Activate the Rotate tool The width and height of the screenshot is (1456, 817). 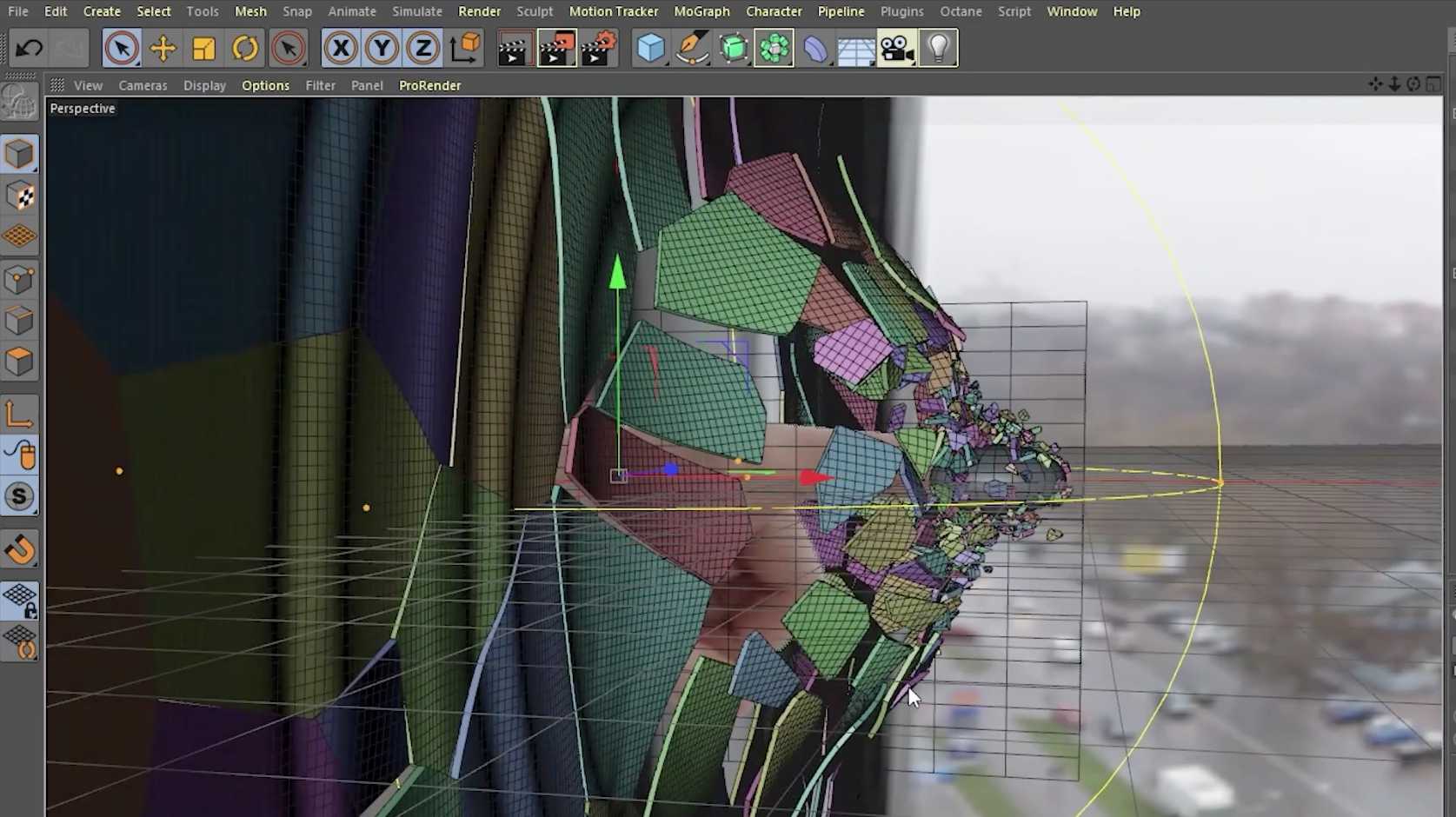click(x=245, y=49)
